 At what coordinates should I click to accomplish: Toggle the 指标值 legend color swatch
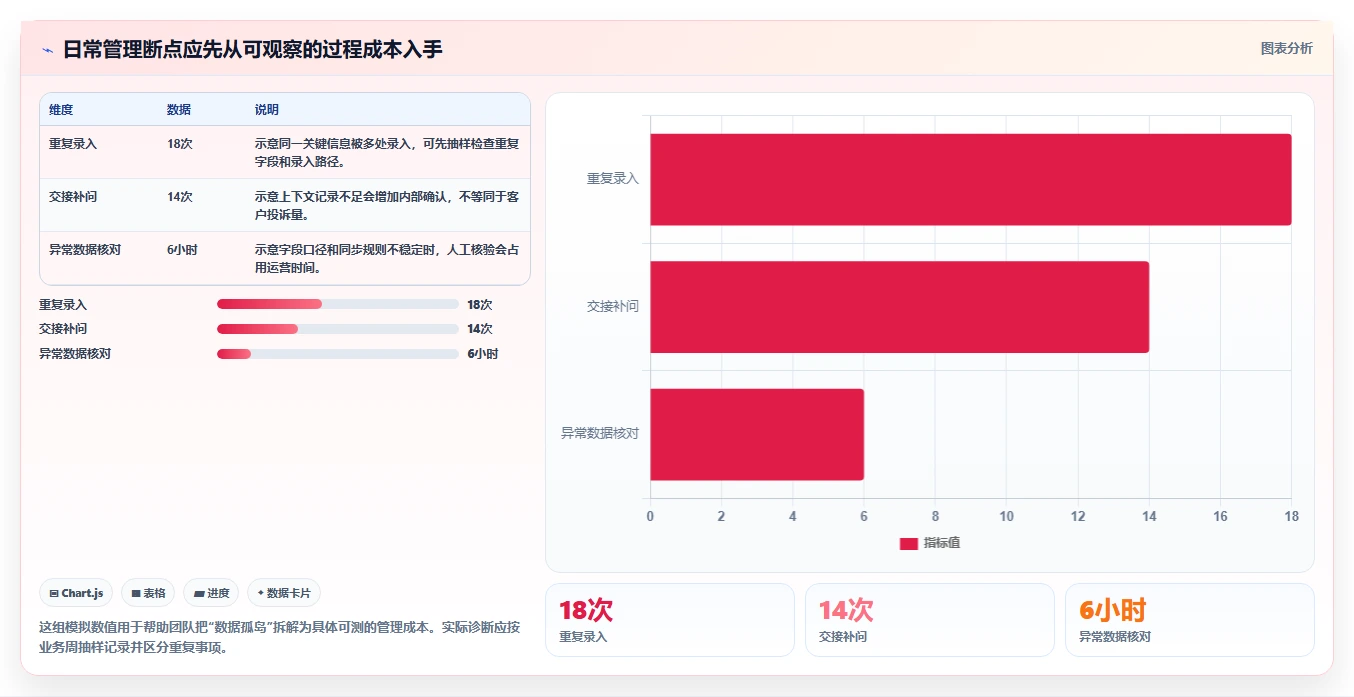coord(908,543)
